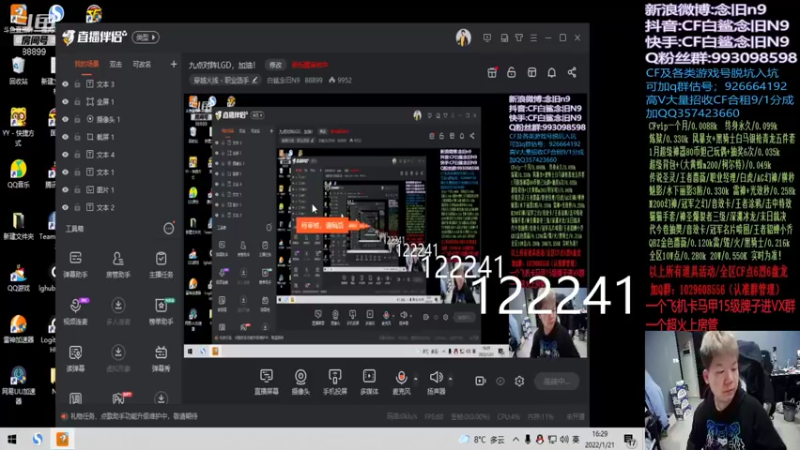Toggle visibility of 截屏 1 source
800x450 pixels.
click(65, 137)
